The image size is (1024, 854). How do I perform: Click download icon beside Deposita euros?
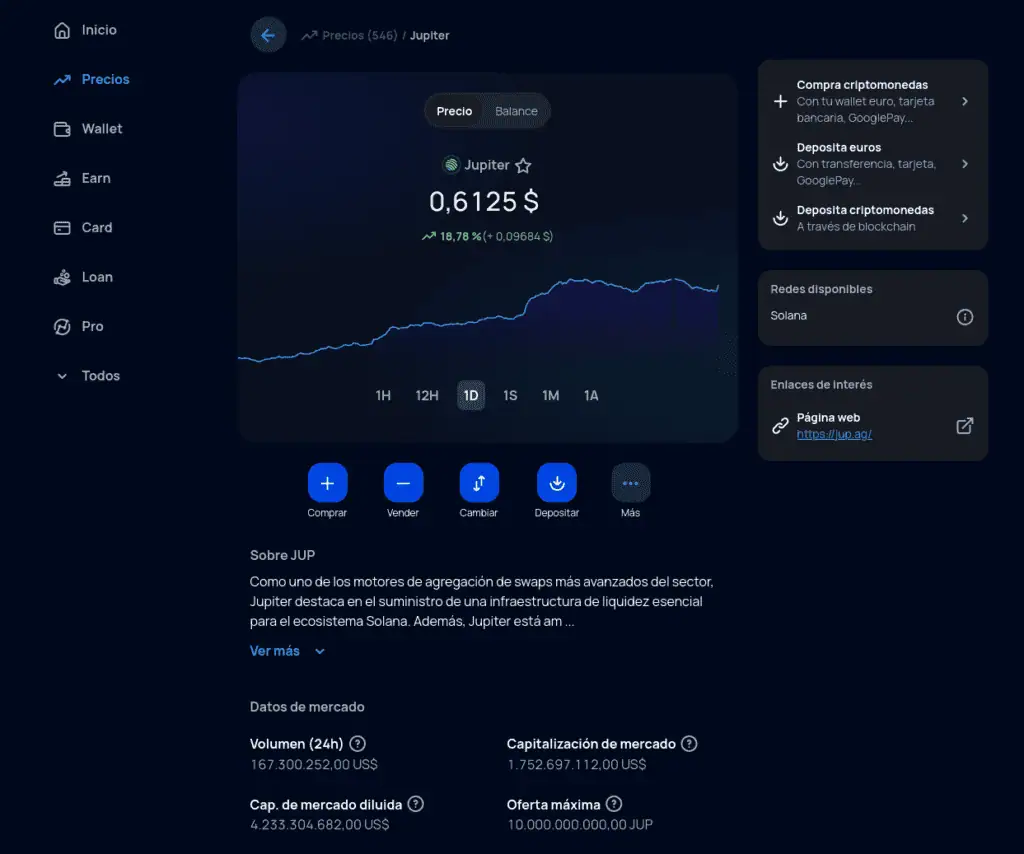[780, 164]
